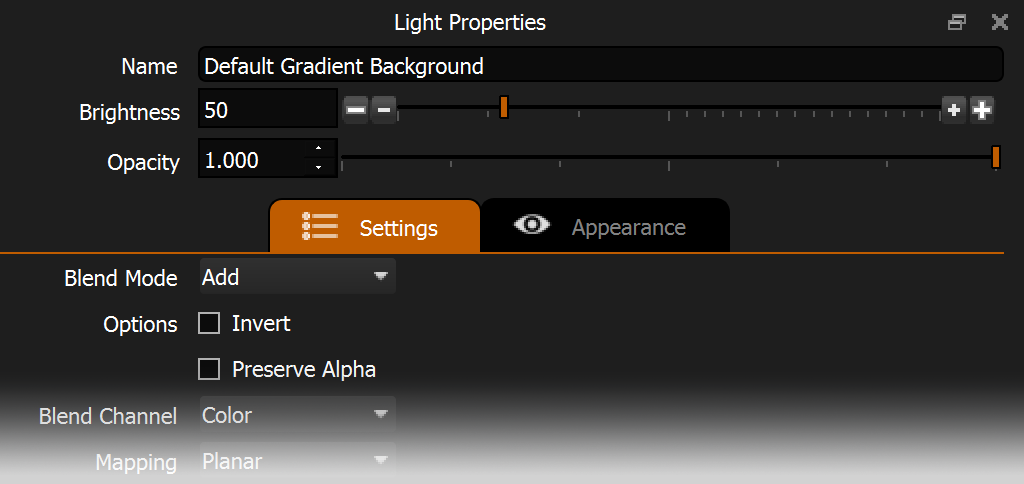Click the list icon on Settings tab
Viewport: 1024px width, 484px height.
pos(319,227)
